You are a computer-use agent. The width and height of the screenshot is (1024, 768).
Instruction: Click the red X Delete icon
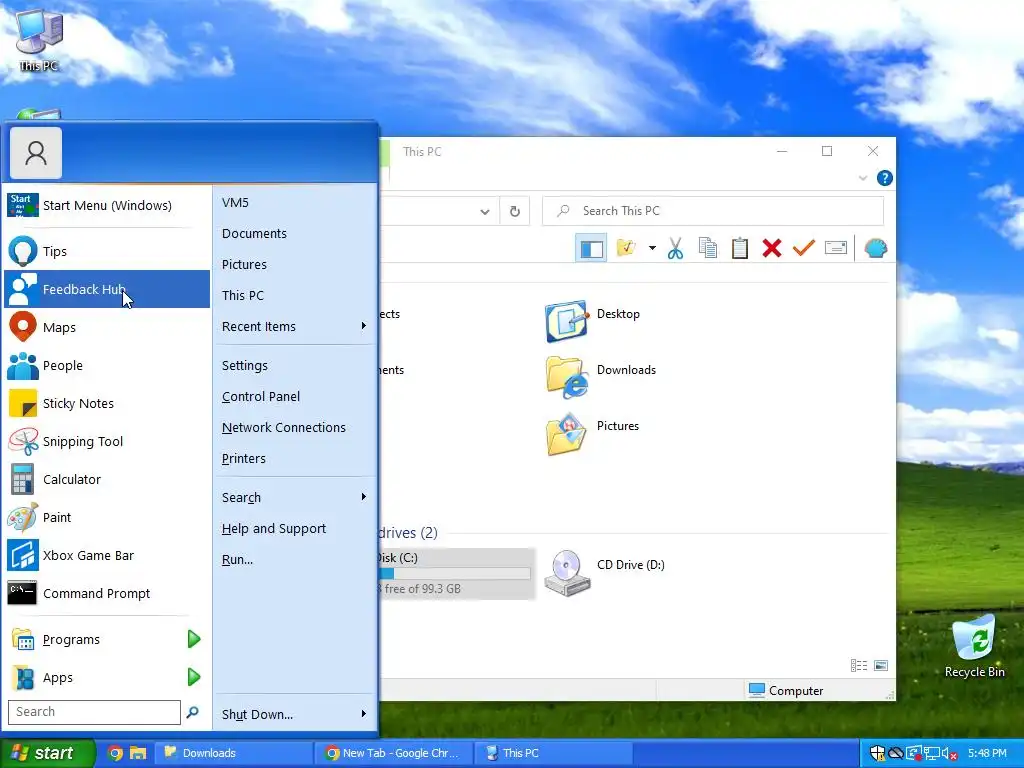click(x=771, y=248)
